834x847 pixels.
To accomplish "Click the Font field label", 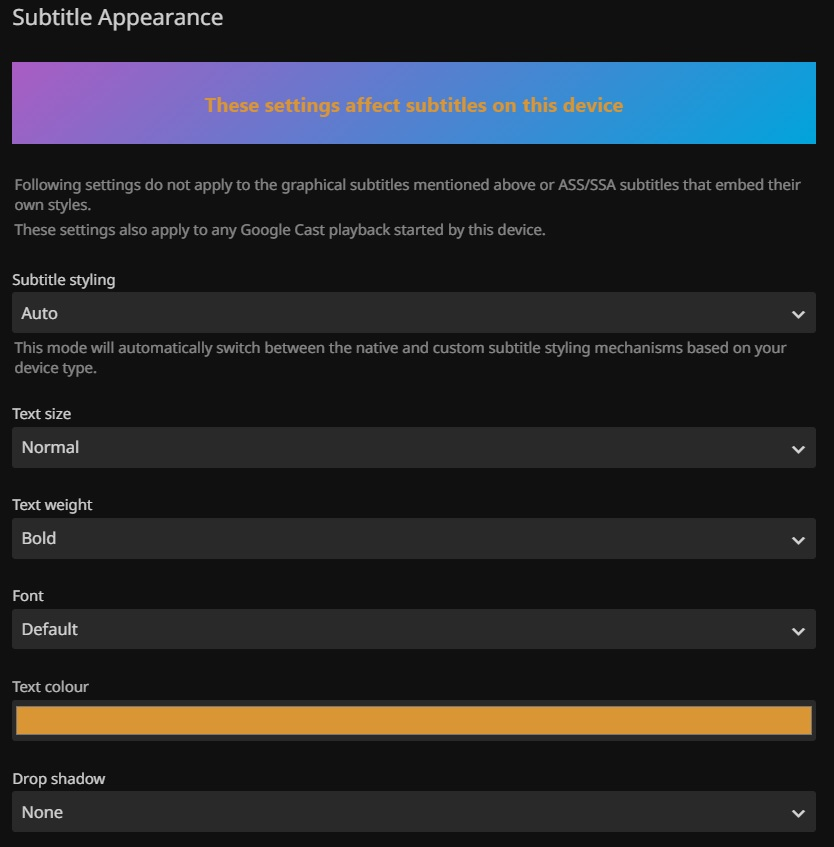I will [x=28, y=596].
